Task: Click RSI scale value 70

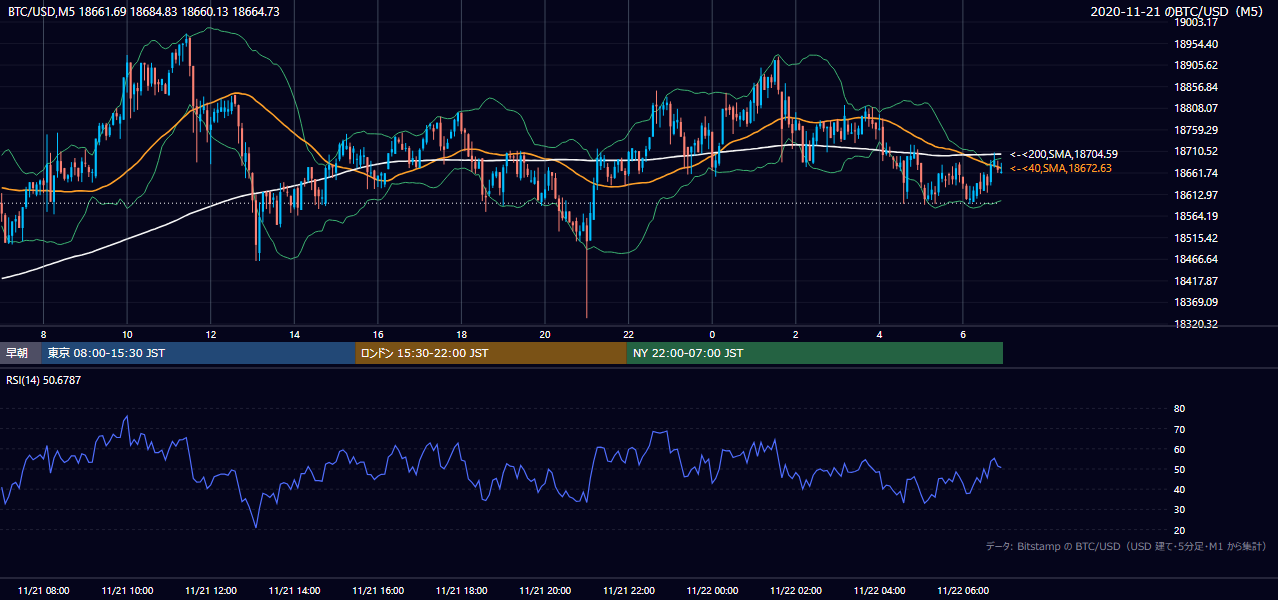Action: click(x=1179, y=429)
